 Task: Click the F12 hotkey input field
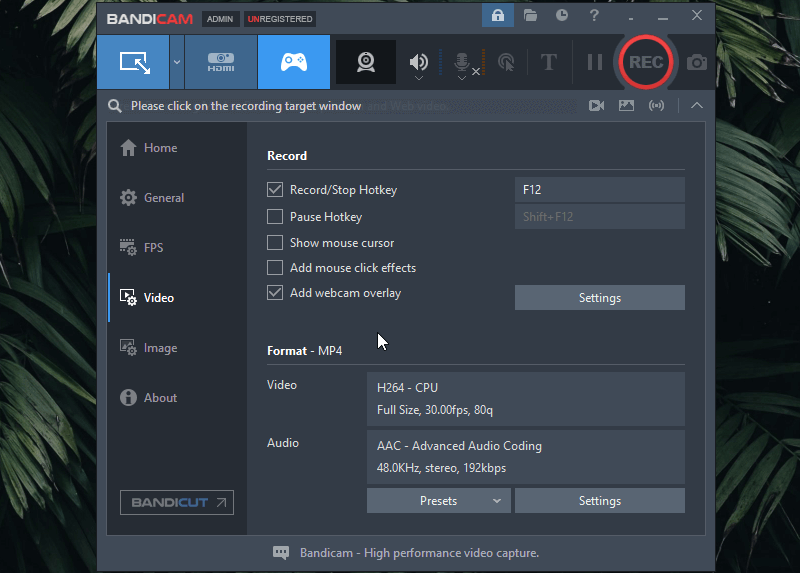click(x=600, y=190)
